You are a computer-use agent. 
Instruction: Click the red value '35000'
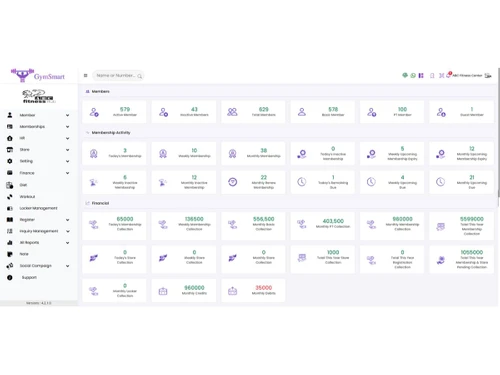[x=264, y=288]
